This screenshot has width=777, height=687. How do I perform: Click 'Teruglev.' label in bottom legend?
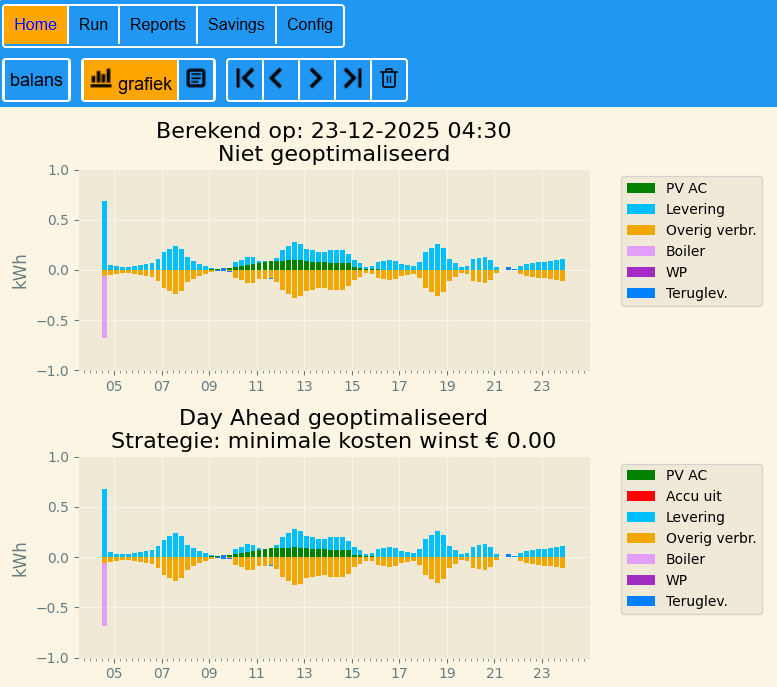[697, 601]
